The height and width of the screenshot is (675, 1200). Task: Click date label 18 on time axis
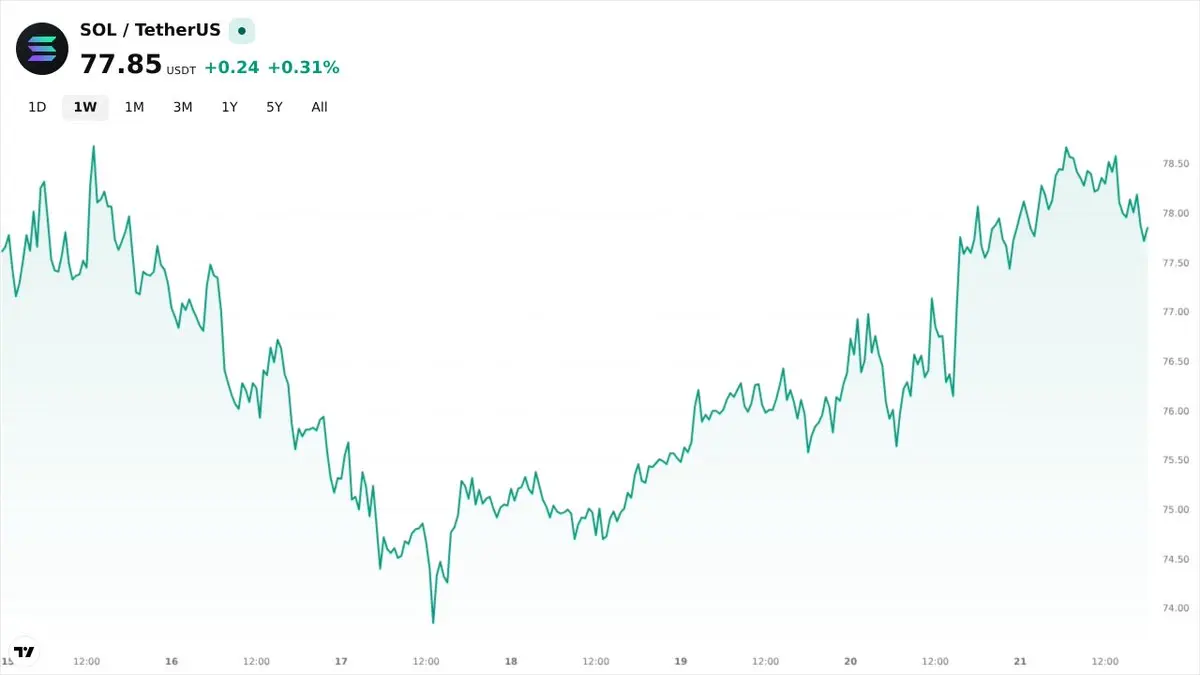[511, 661]
